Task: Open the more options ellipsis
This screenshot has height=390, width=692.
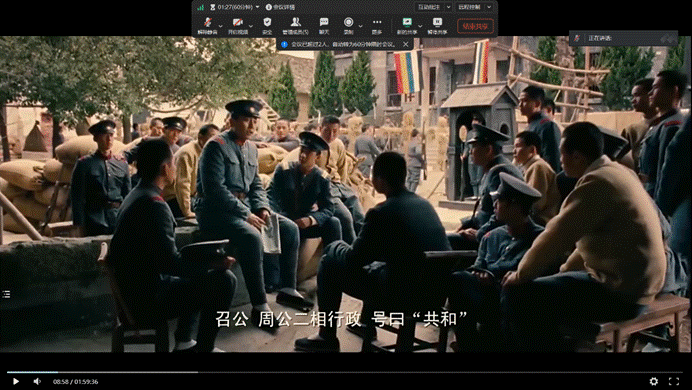Action: coord(376,26)
